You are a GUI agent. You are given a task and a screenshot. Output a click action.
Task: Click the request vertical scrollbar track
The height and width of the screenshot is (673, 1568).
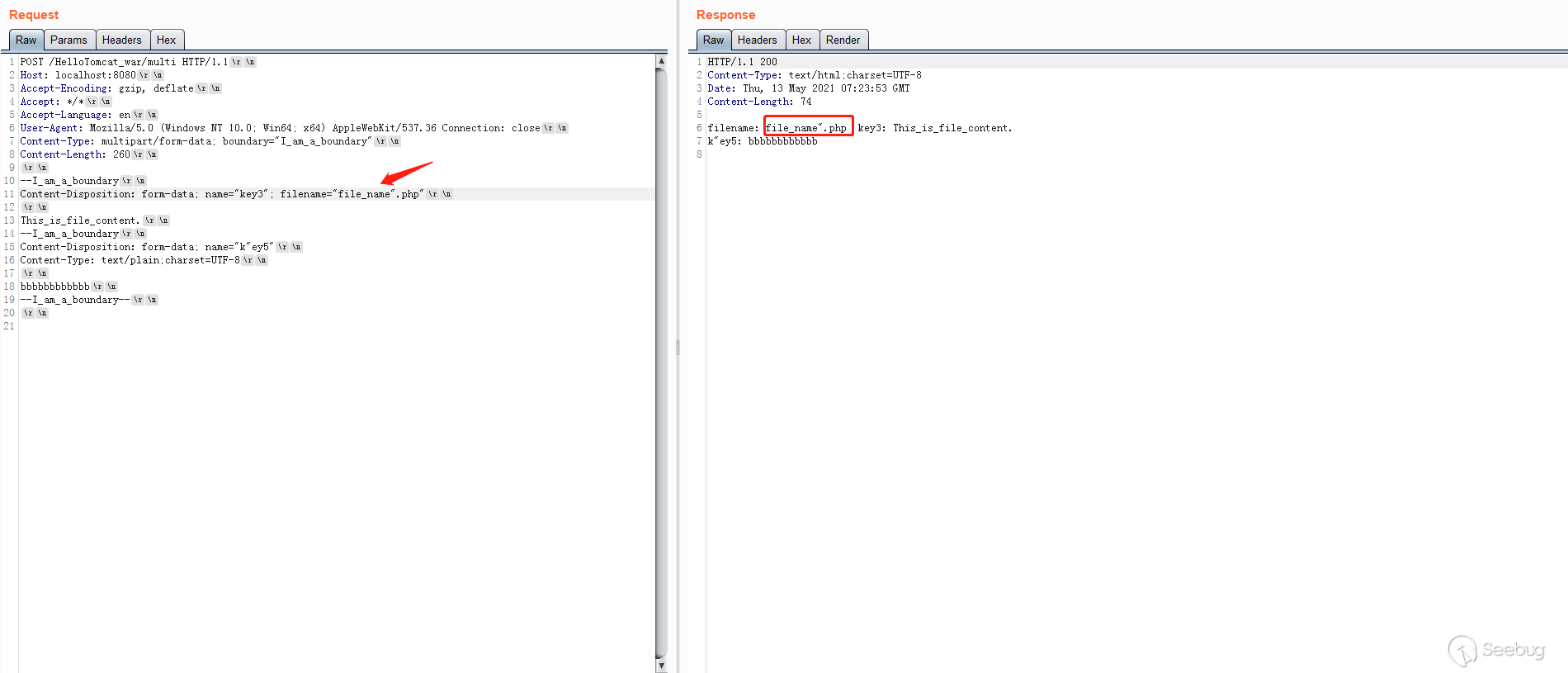[661, 363]
